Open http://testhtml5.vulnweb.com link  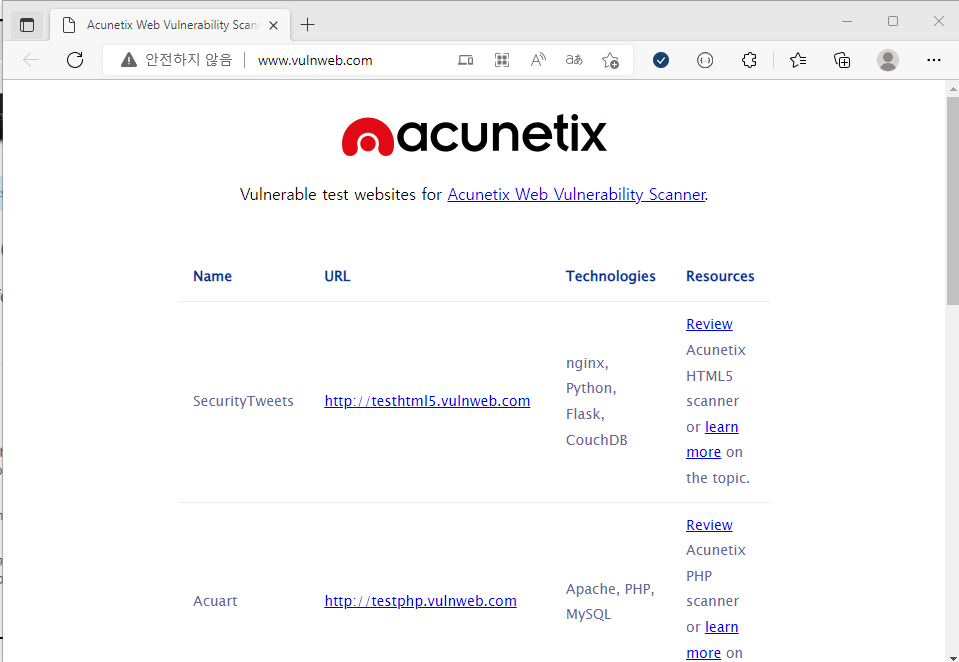coord(427,401)
